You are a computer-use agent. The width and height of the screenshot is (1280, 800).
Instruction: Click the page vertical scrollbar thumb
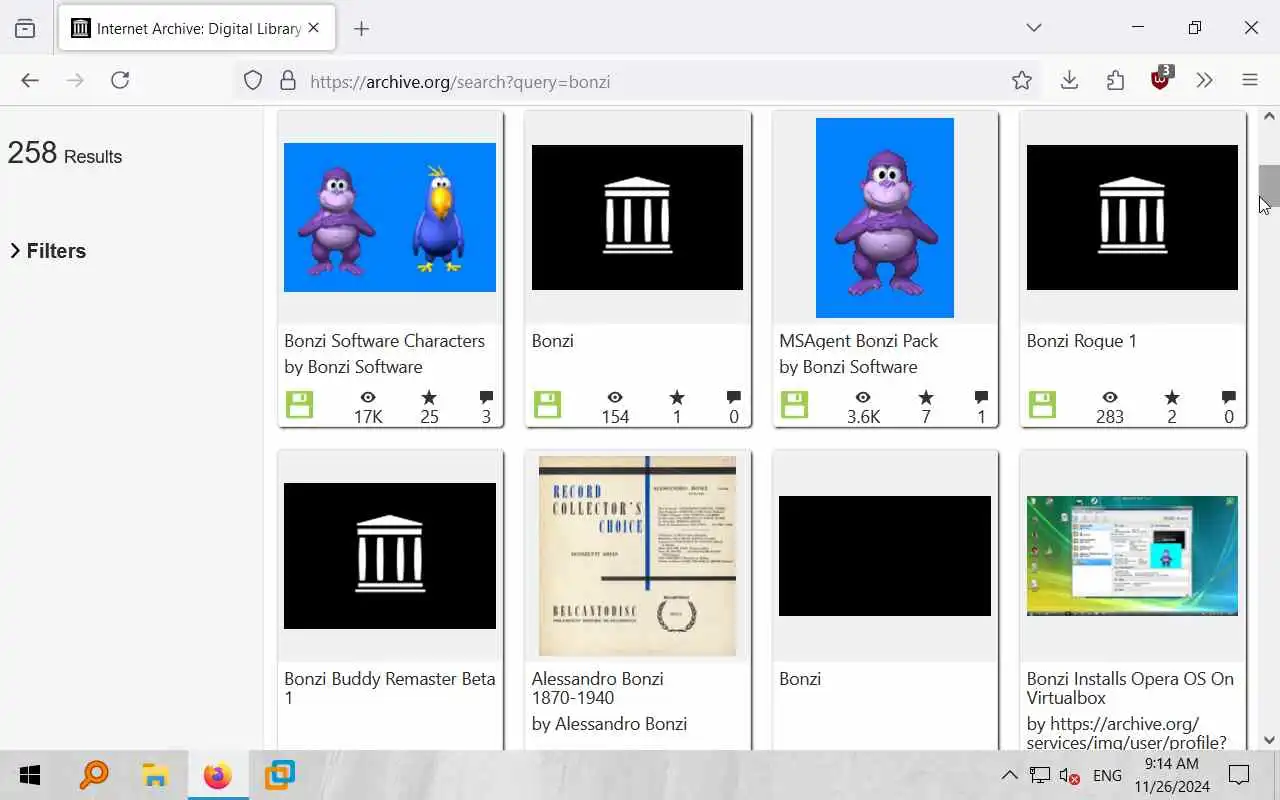tap(1269, 186)
